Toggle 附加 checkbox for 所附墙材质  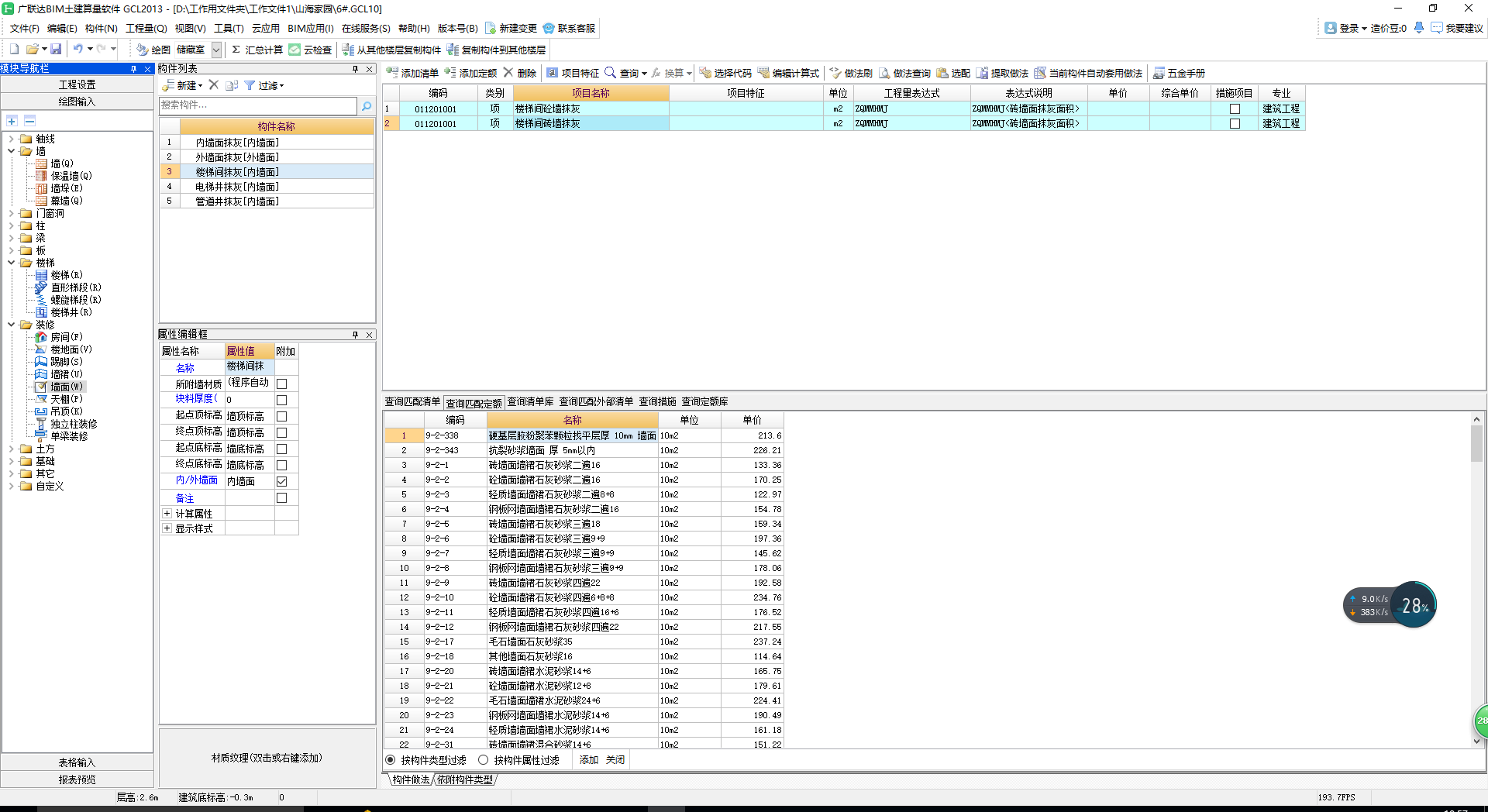[281, 384]
